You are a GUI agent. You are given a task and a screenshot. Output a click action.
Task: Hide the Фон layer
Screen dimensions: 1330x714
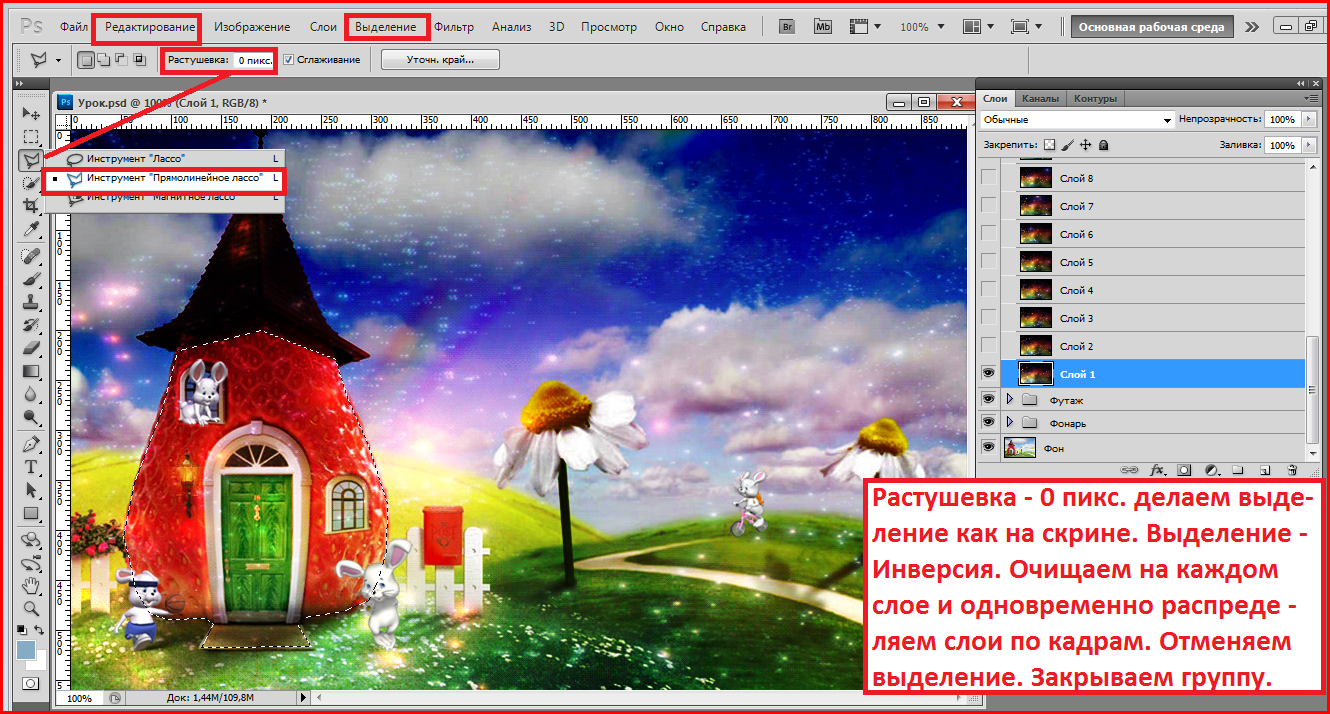click(988, 448)
